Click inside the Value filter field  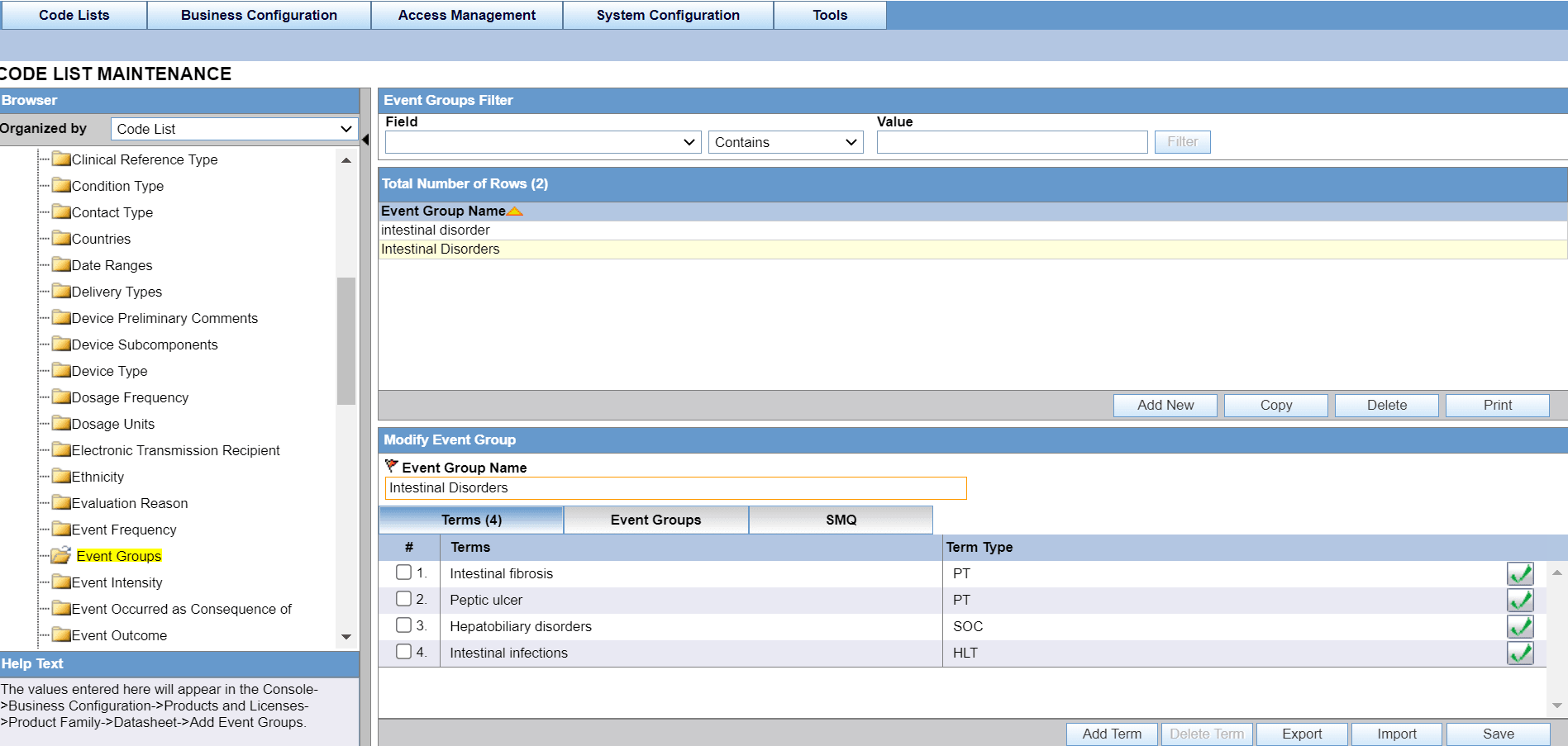[x=1012, y=142]
